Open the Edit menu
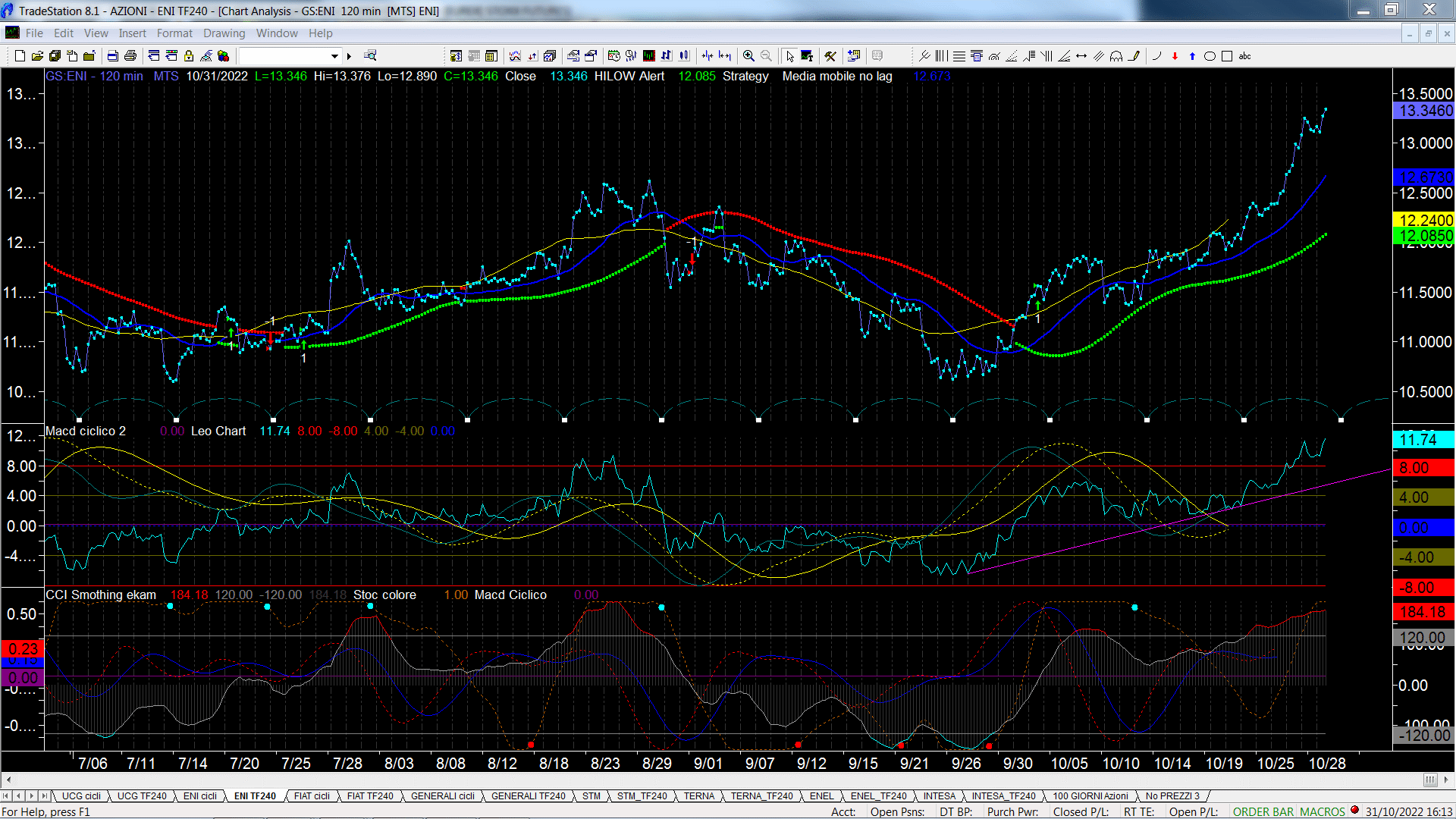This screenshot has height=819, width=1456. pyautogui.click(x=64, y=33)
